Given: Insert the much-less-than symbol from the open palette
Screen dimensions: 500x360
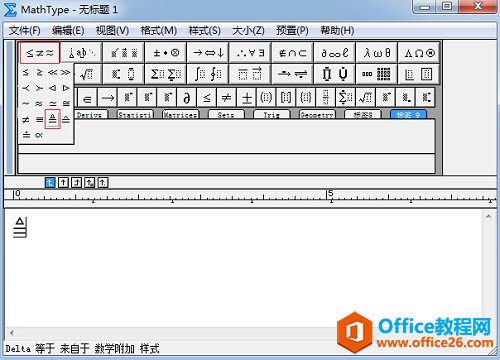Looking at the screenshot, I should [x=52, y=72].
